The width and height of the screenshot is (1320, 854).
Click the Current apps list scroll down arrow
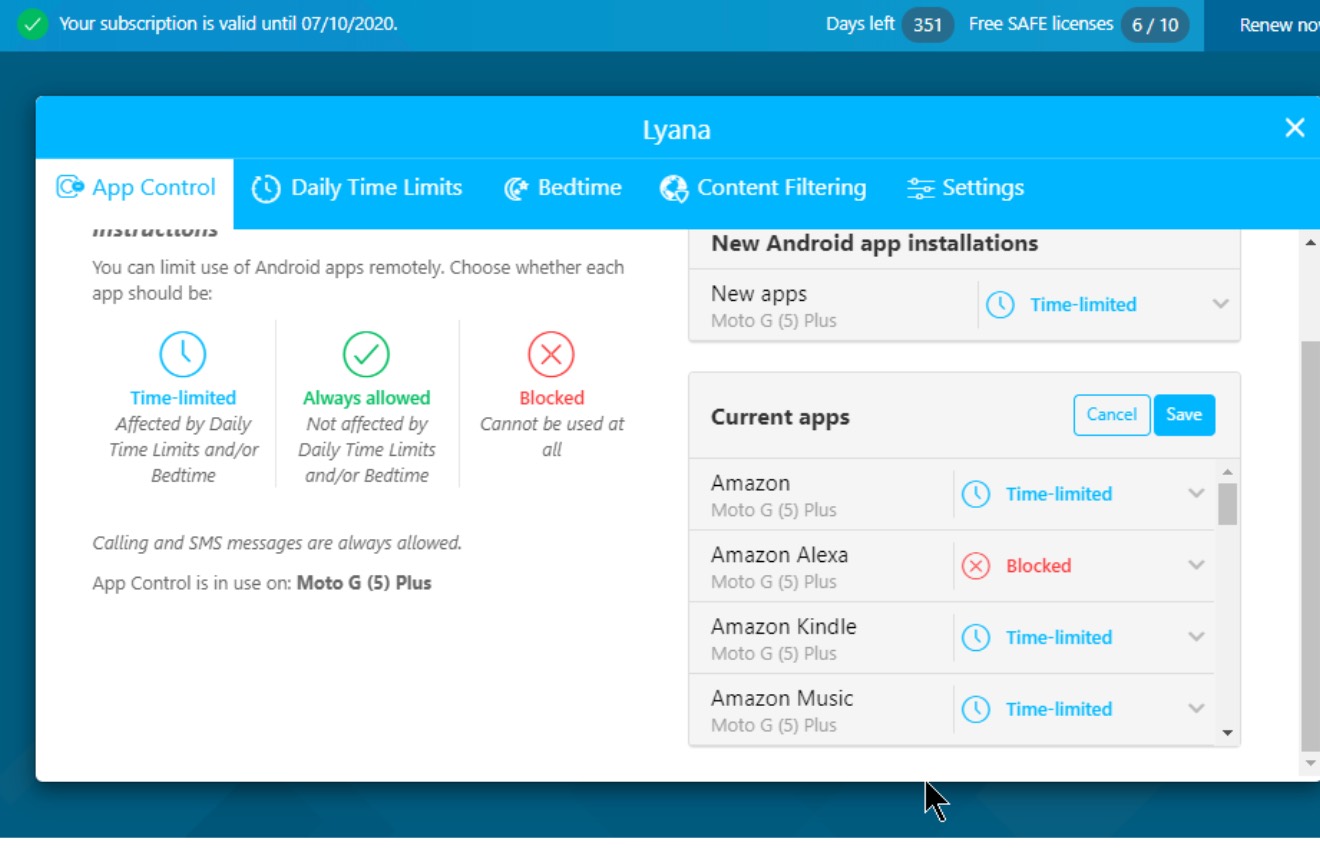[x=1227, y=734]
